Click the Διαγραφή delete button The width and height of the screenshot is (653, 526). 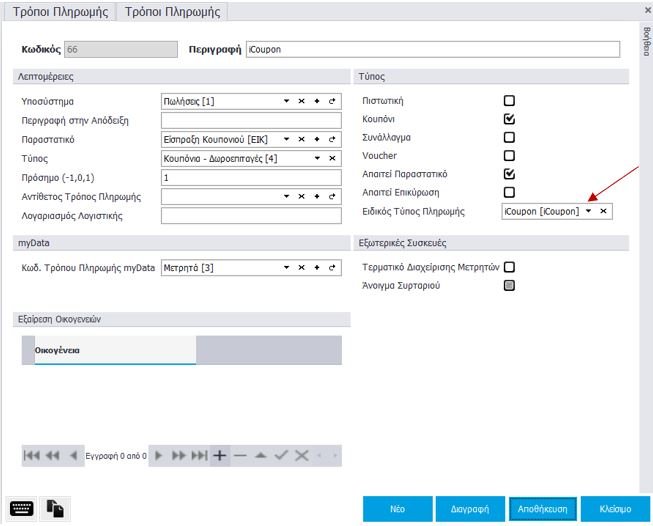coord(470,509)
